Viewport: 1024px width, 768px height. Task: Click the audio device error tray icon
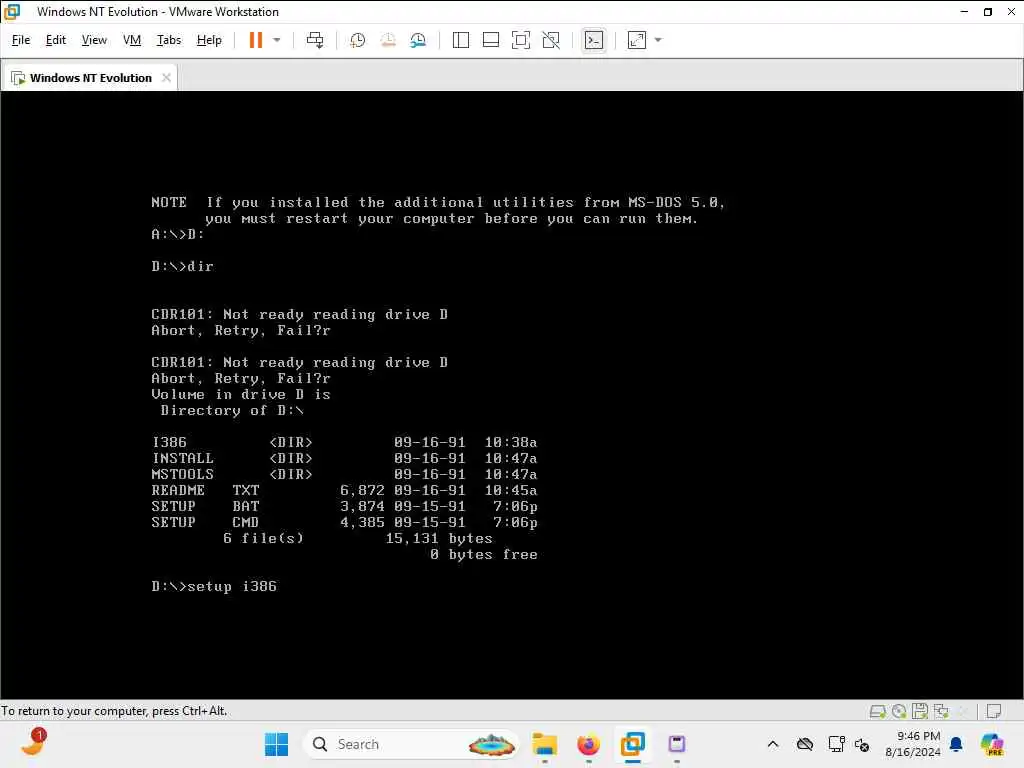click(862, 744)
